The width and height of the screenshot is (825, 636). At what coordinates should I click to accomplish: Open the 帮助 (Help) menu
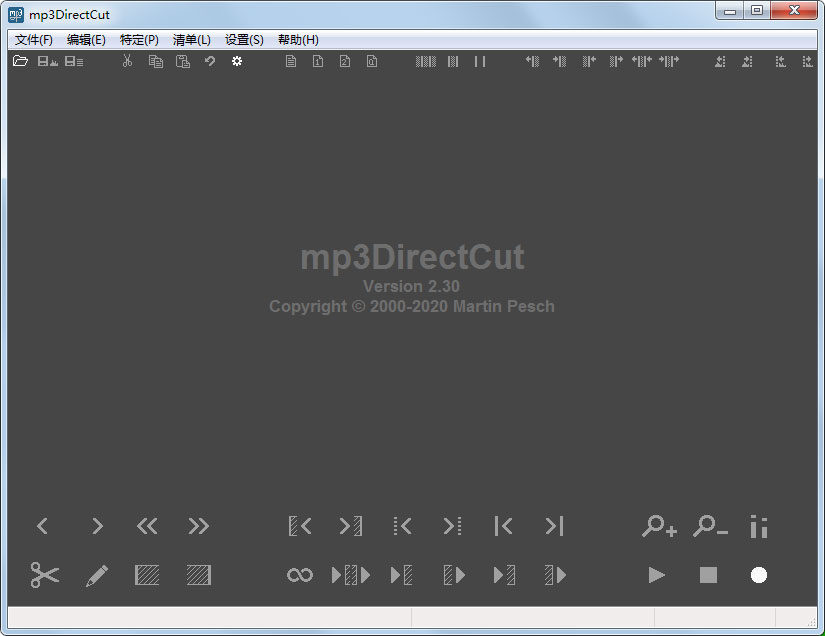(x=296, y=40)
